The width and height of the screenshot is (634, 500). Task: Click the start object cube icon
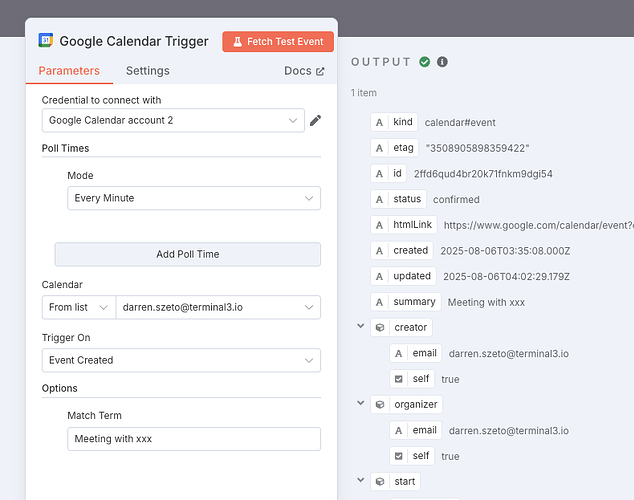[380, 482]
